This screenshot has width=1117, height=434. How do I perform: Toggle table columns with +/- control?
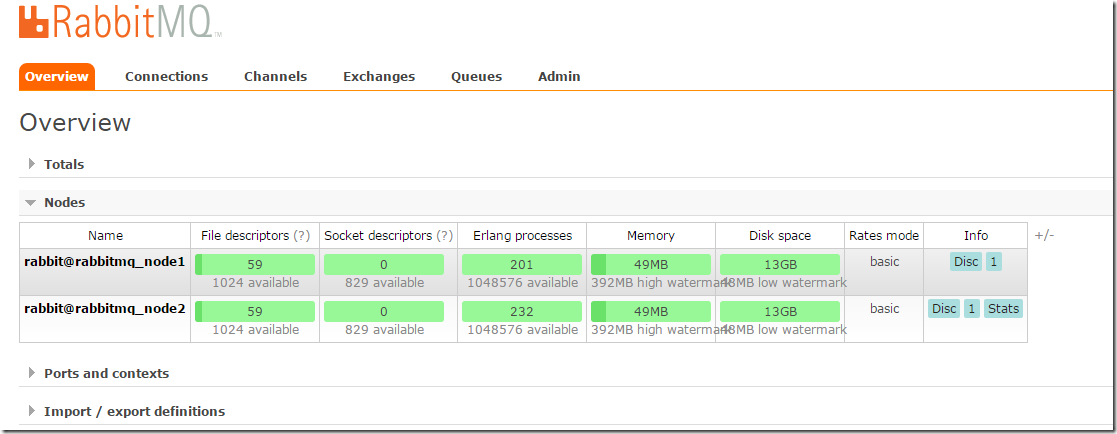[x=1044, y=235]
